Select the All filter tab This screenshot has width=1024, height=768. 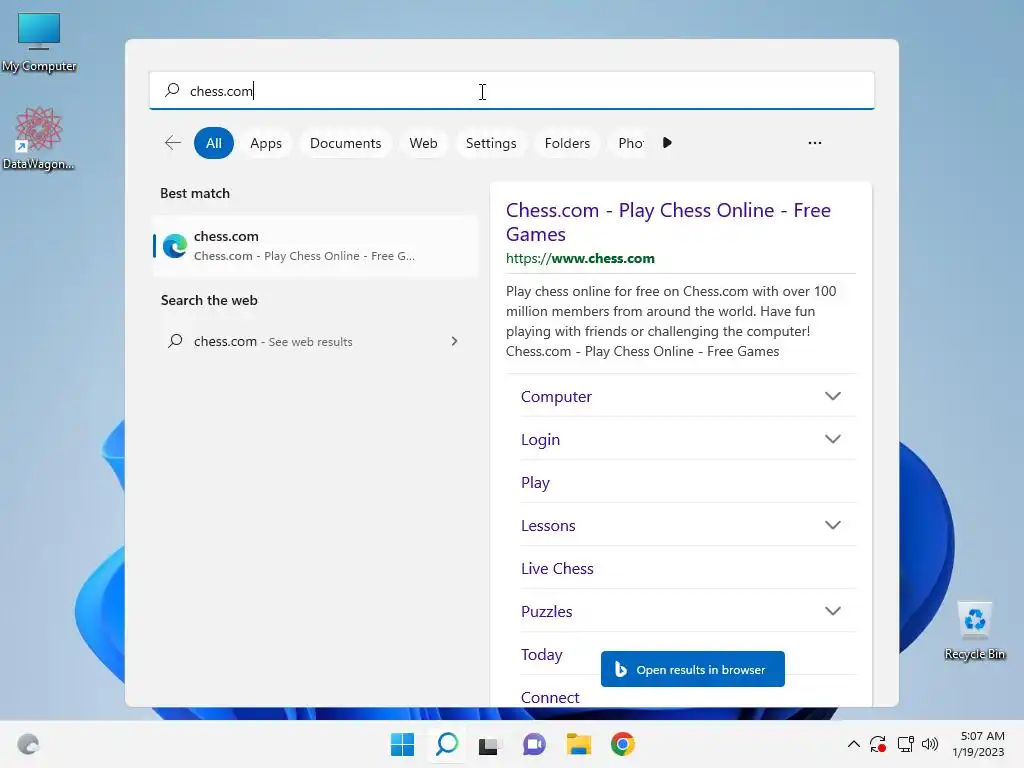[214, 143]
